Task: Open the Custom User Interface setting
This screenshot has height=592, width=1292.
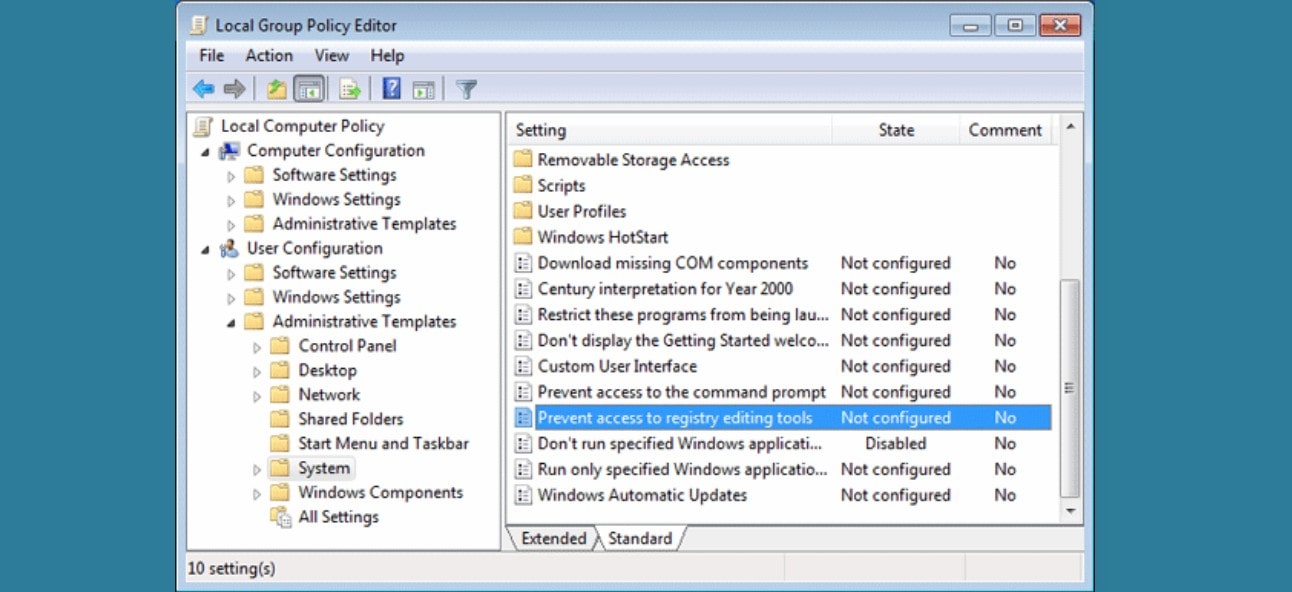Action: pos(617,366)
